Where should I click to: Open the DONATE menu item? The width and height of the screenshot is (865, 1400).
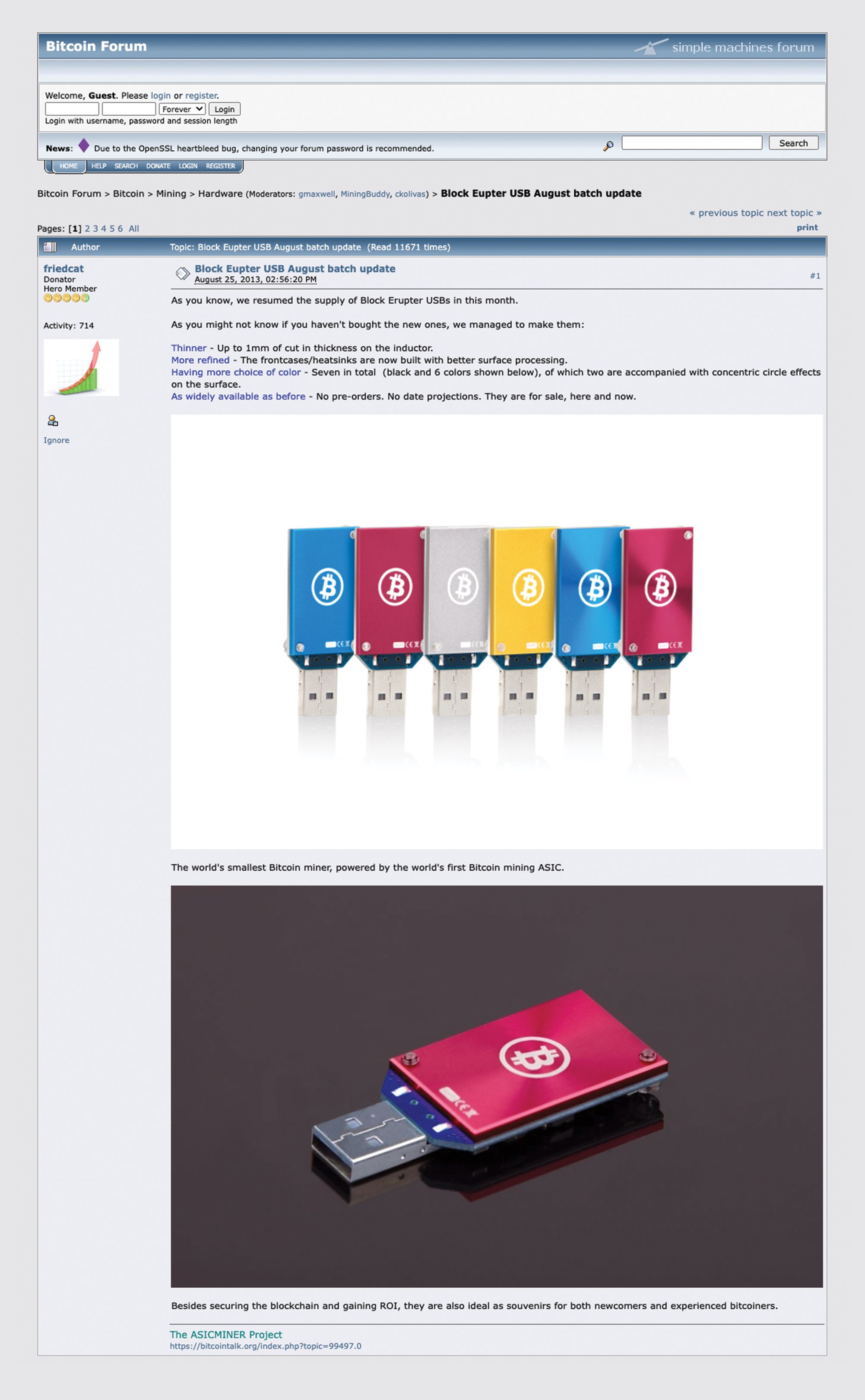tap(158, 166)
